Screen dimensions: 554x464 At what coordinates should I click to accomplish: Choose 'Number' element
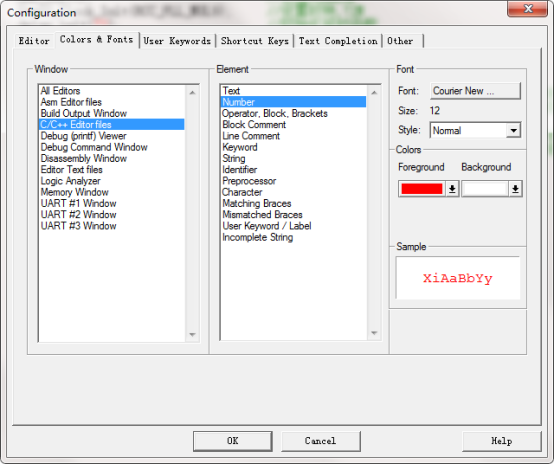click(293, 102)
